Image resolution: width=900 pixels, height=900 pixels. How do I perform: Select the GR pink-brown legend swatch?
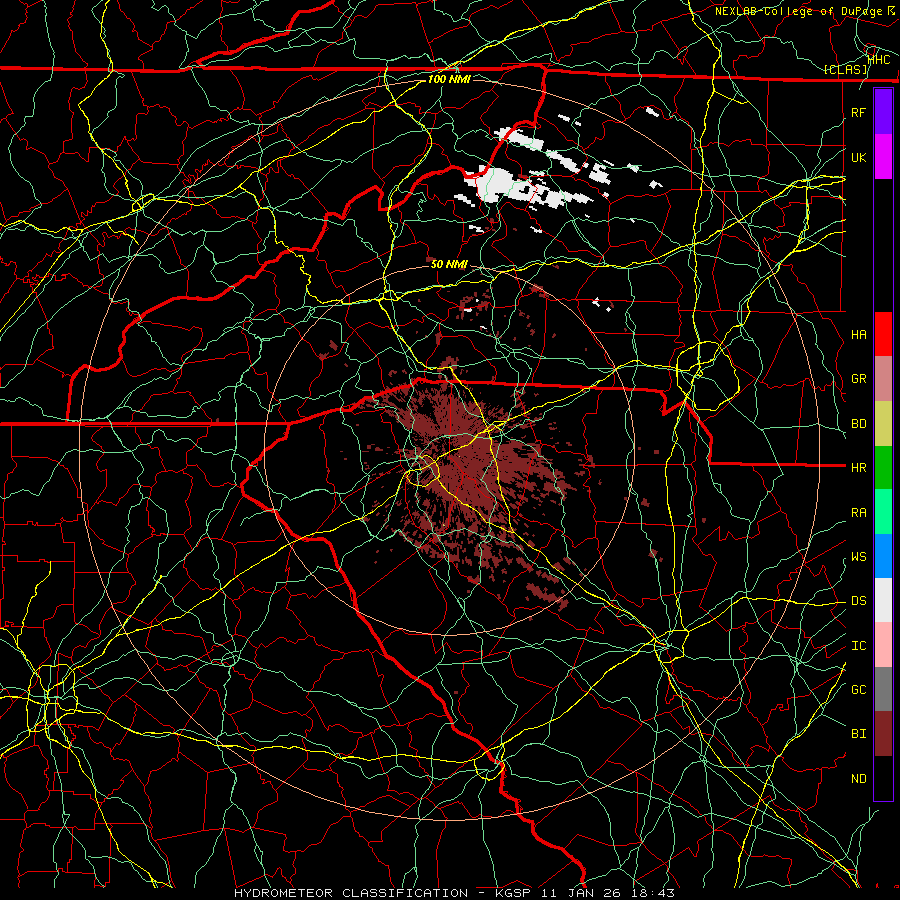(x=883, y=378)
